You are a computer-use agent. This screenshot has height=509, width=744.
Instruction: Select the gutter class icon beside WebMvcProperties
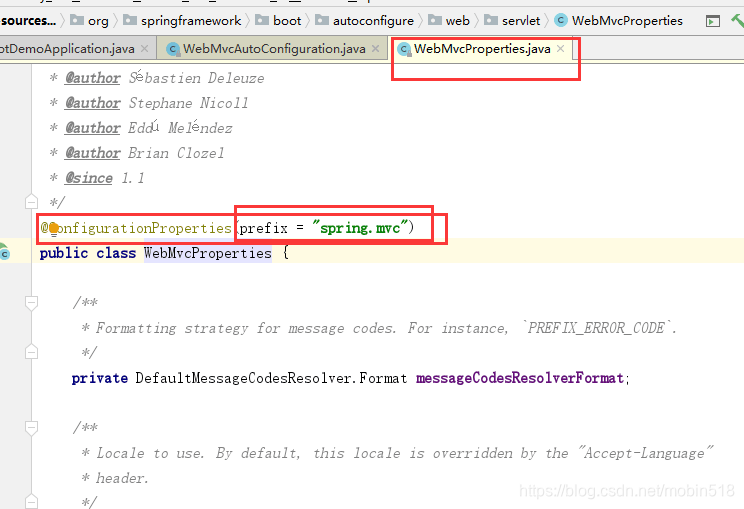[4, 252]
